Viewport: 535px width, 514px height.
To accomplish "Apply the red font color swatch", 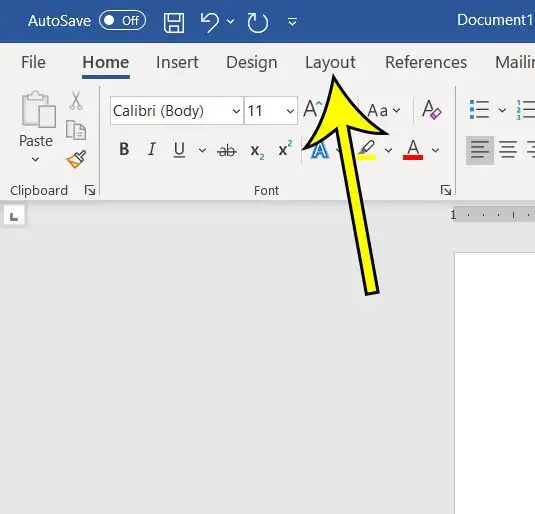I will 413,150.
